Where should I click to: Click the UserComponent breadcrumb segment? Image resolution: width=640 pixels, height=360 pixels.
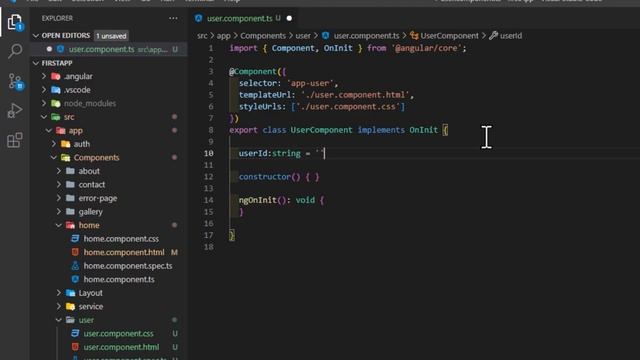(x=449, y=36)
